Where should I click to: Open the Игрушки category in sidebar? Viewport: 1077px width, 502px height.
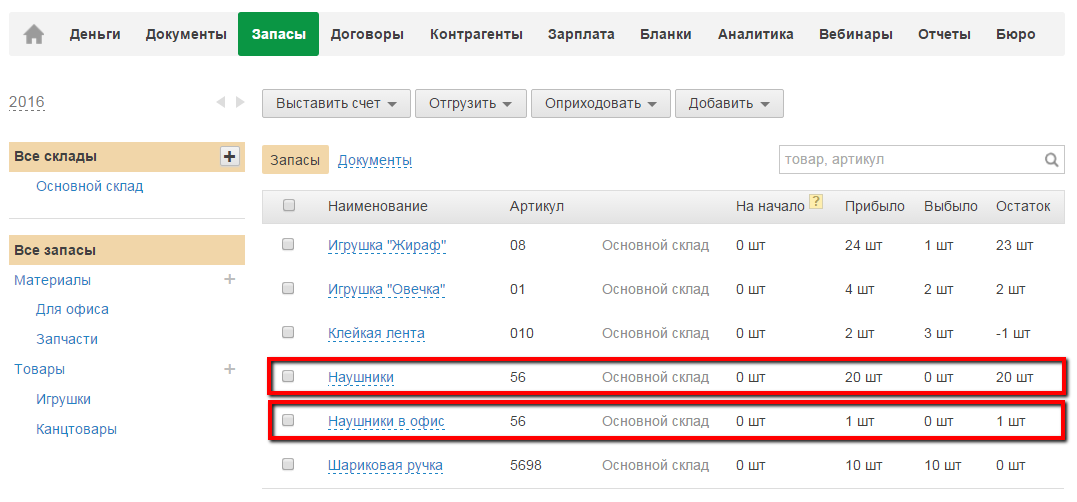[x=63, y=399]
